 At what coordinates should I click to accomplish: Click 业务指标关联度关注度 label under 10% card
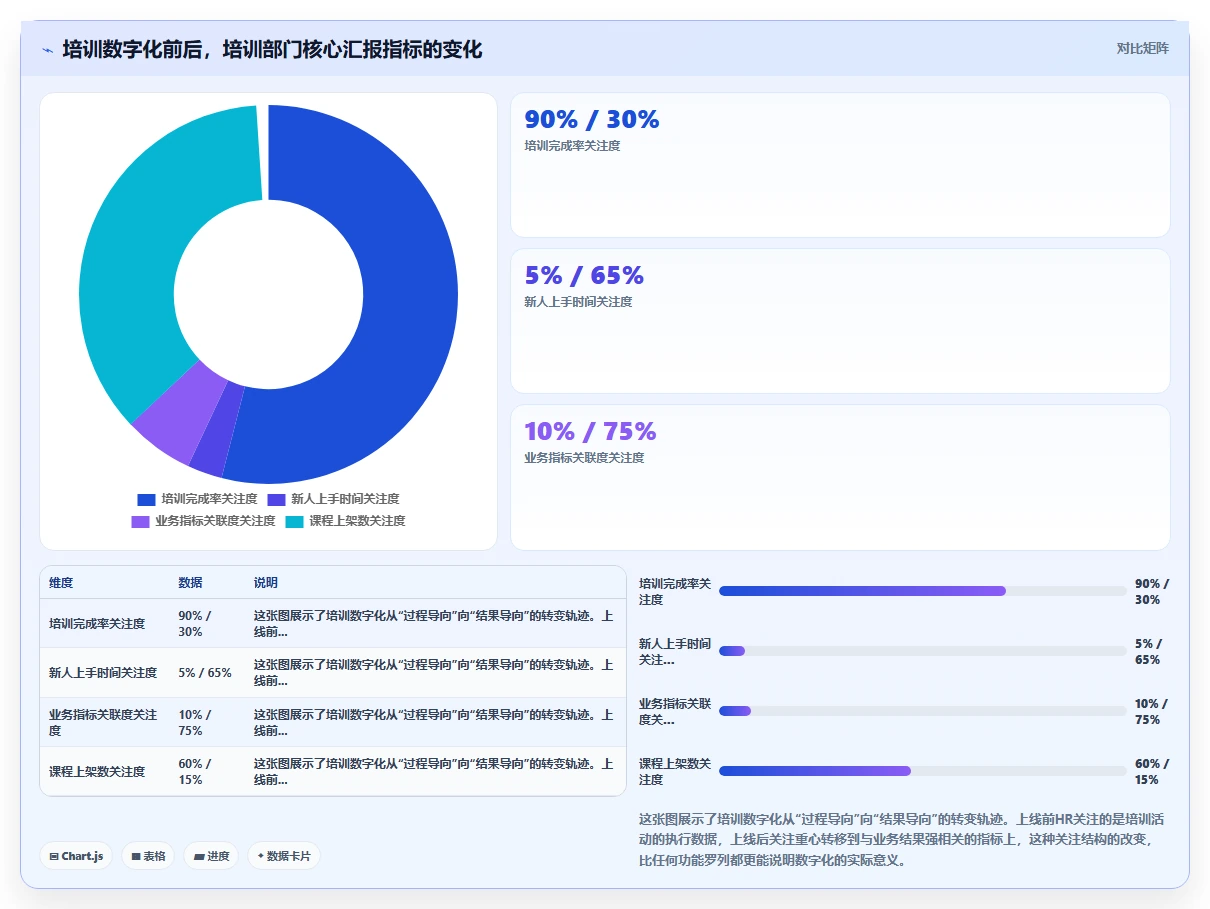point(584,458)
